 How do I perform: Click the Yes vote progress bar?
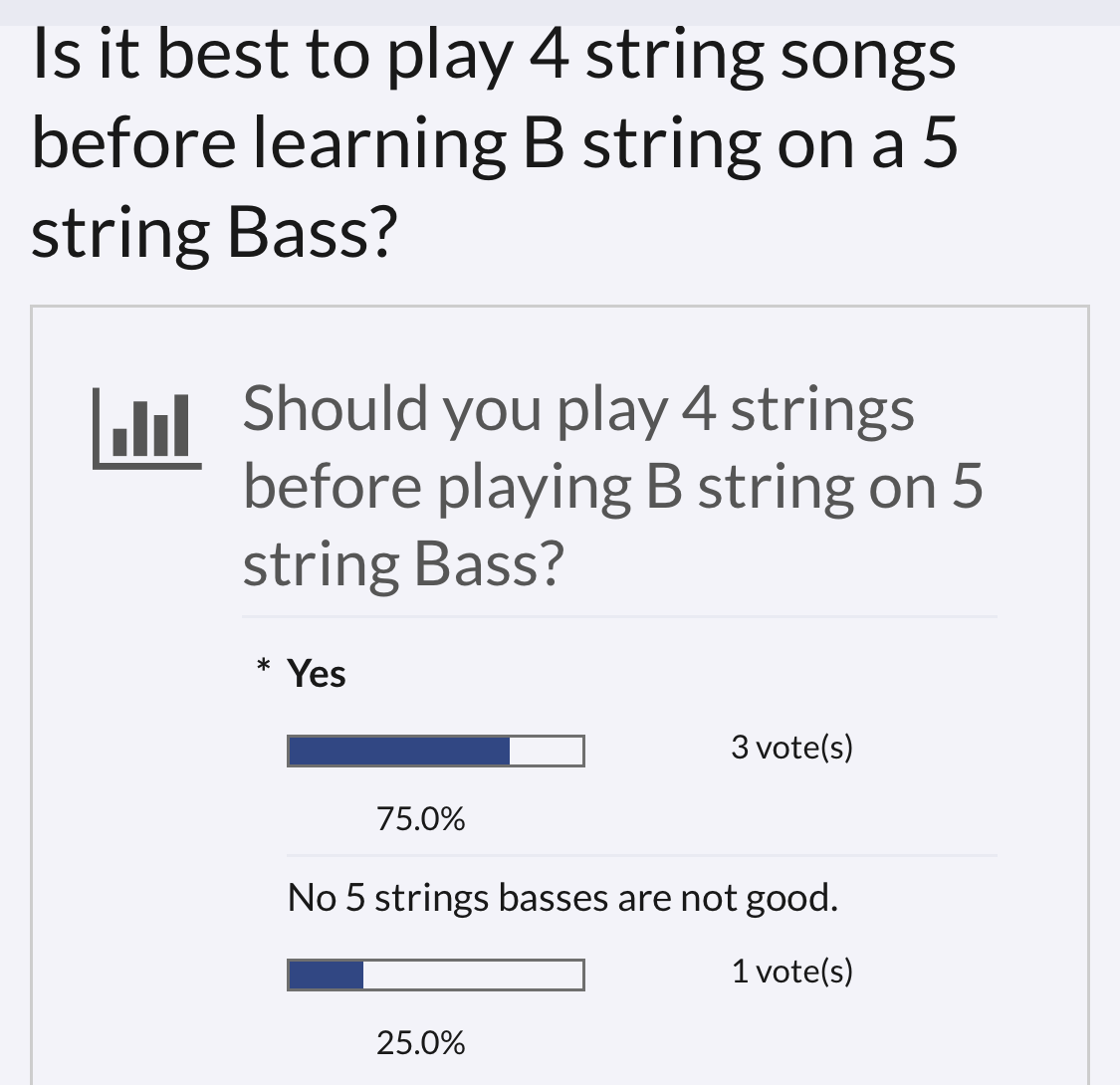tap(436, 751)
